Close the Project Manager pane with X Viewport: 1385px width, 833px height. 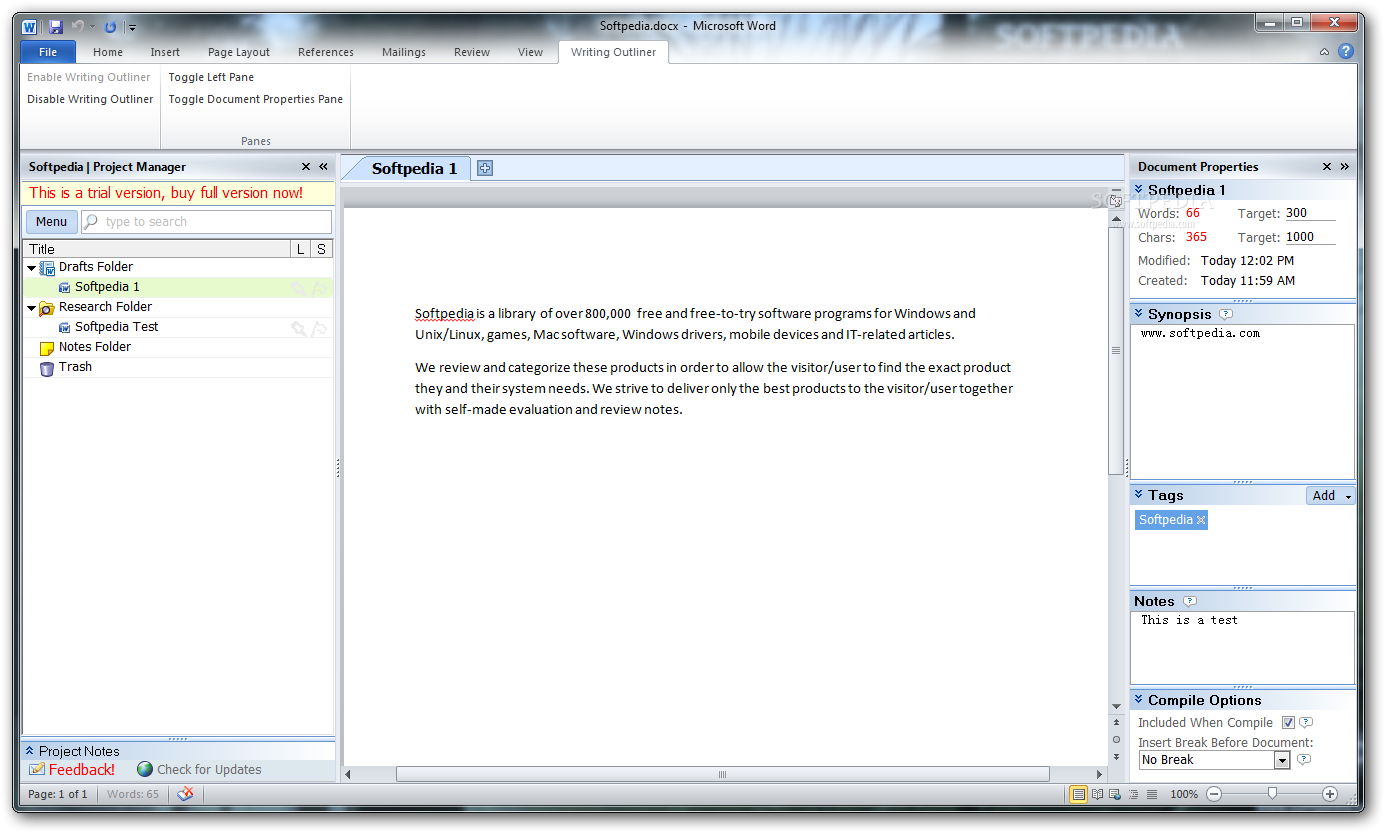coord(306,167)
